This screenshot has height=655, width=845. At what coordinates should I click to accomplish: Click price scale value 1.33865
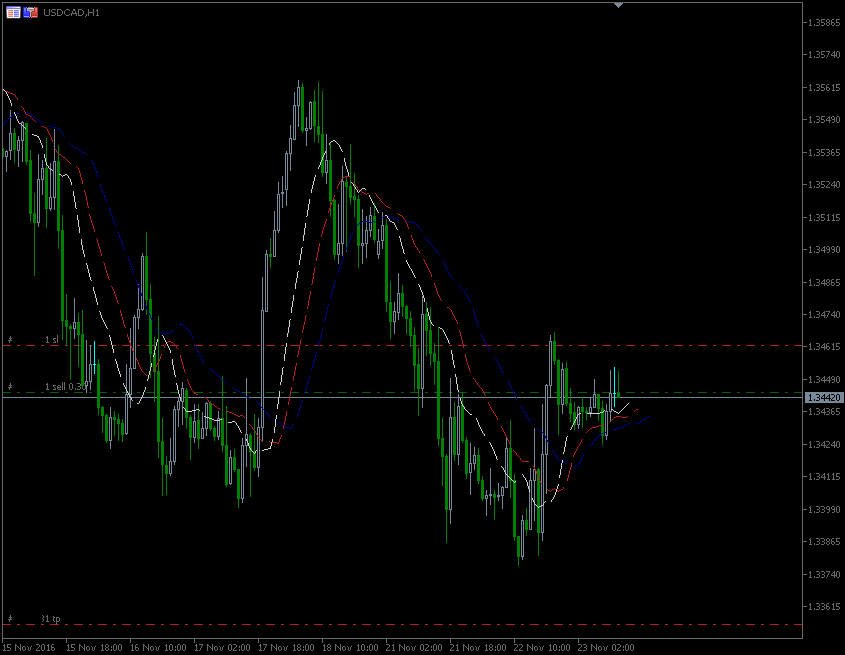[x=824, y=542]
